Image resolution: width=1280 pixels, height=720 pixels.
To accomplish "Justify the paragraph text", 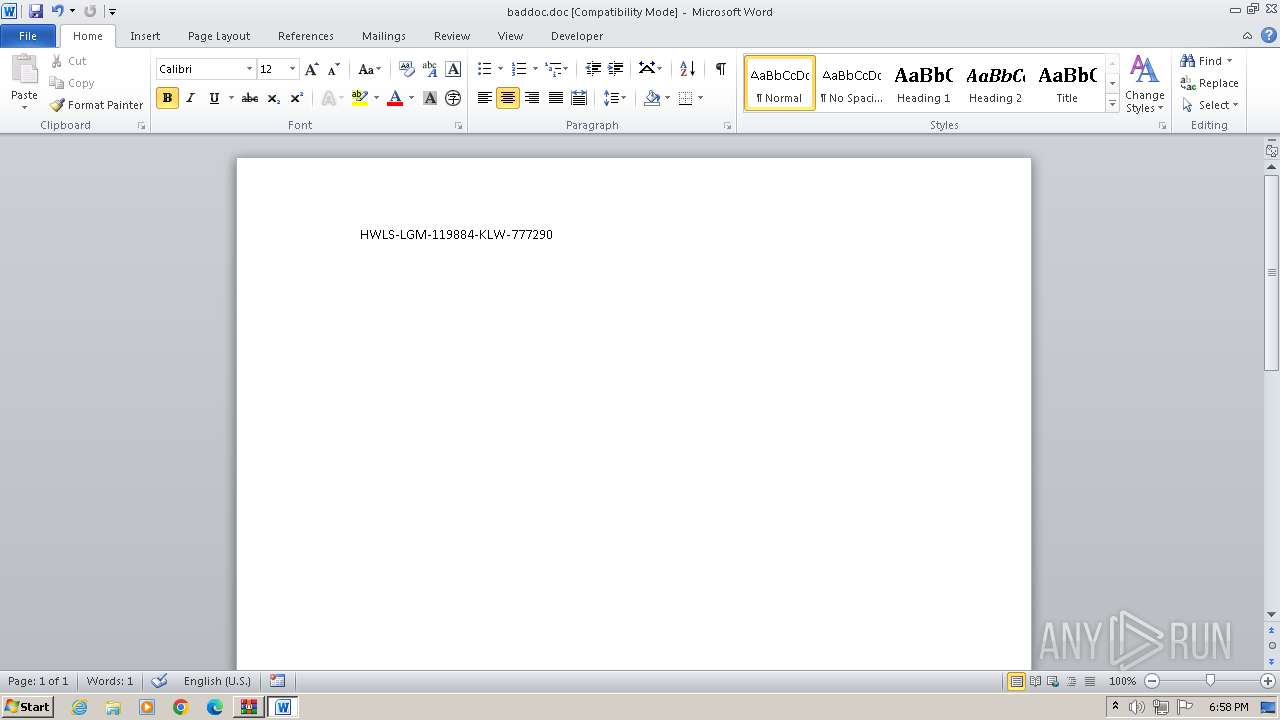I will pyautogui.click(x=555, y=98).
